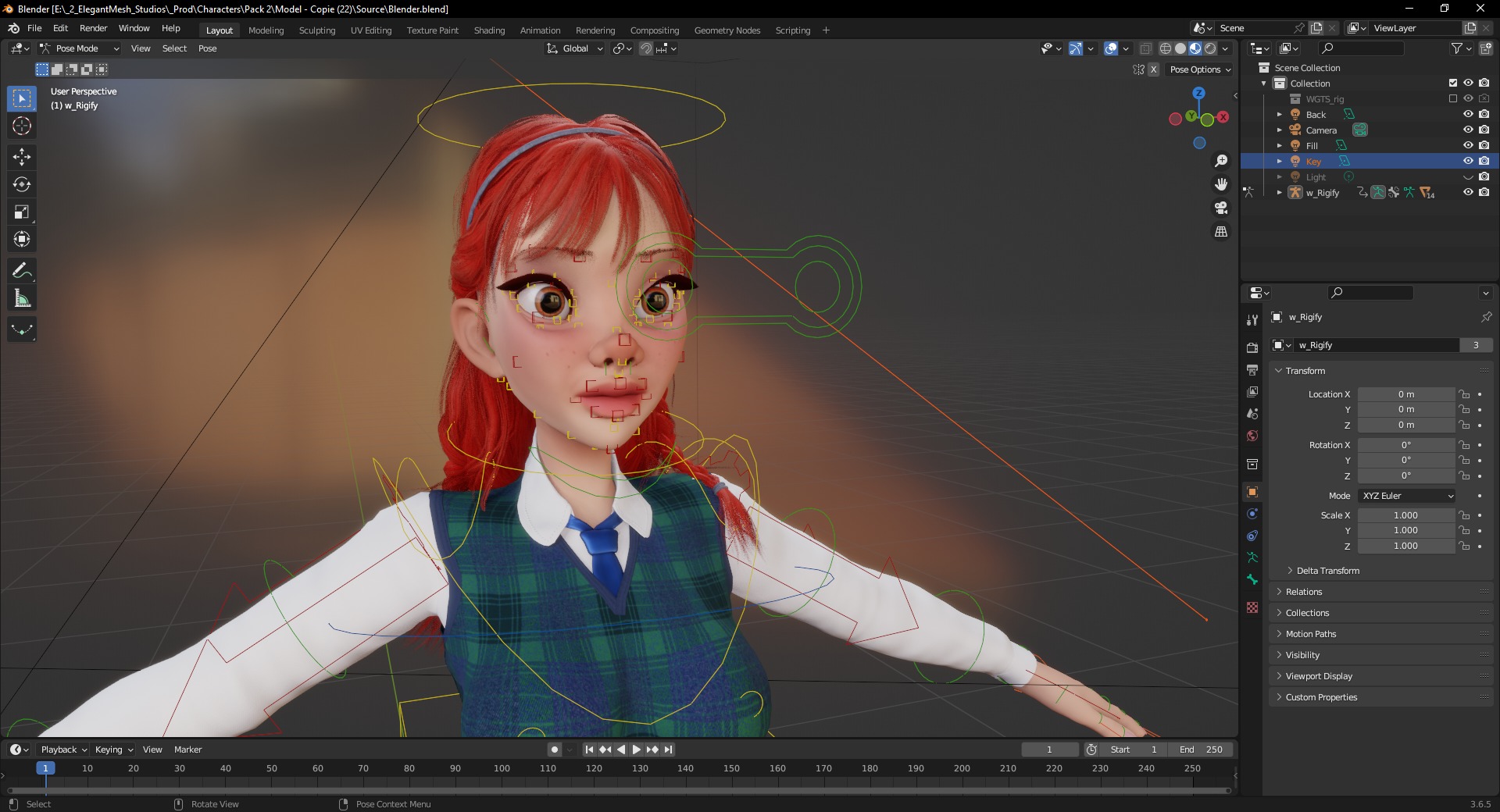Click the Scale X value field
Screen dimensions: 1500x812
tap(1406, 515)
